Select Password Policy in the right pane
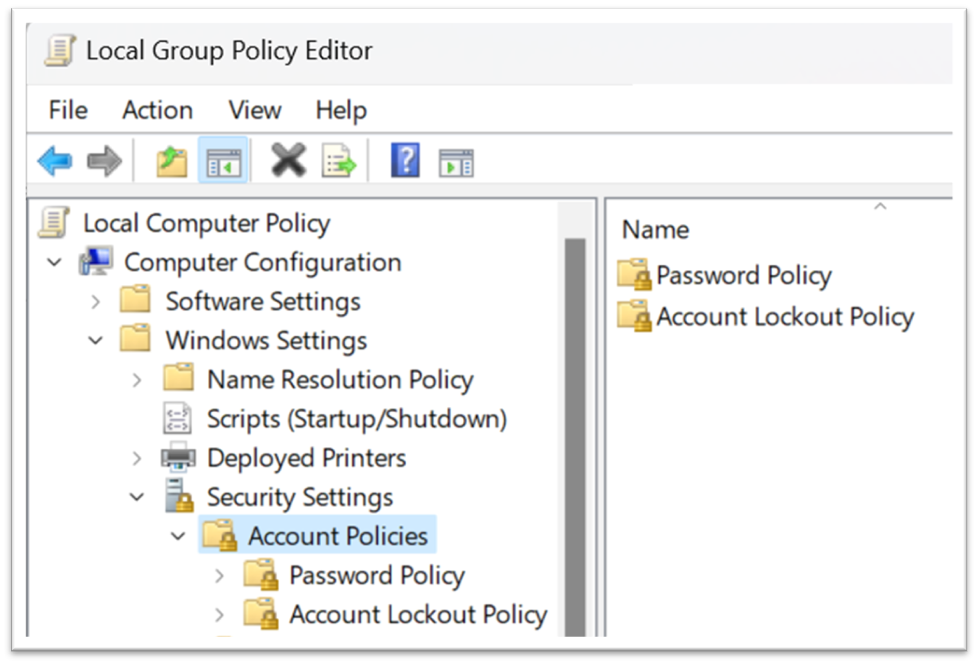Screen dimensions: 978x665 [x=742, y=275]
